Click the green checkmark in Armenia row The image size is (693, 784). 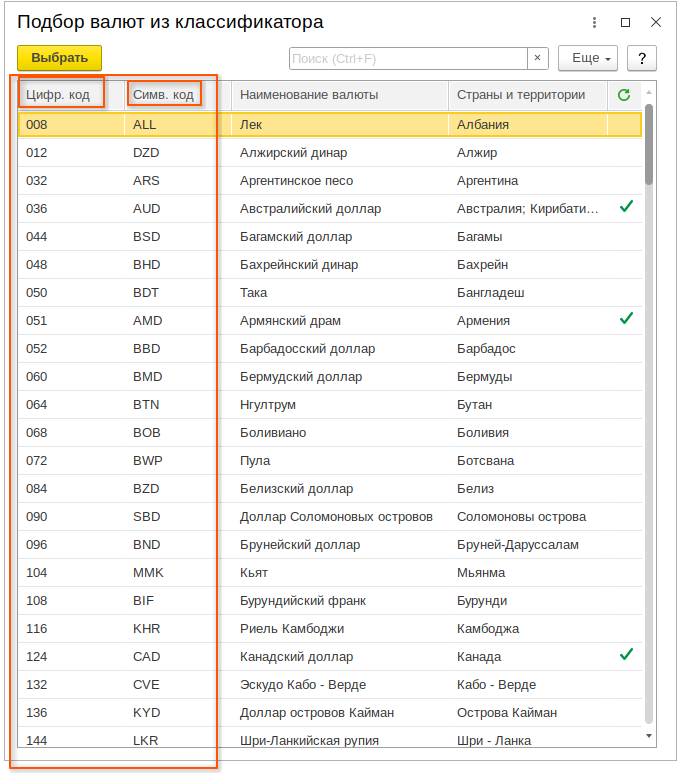626,320
